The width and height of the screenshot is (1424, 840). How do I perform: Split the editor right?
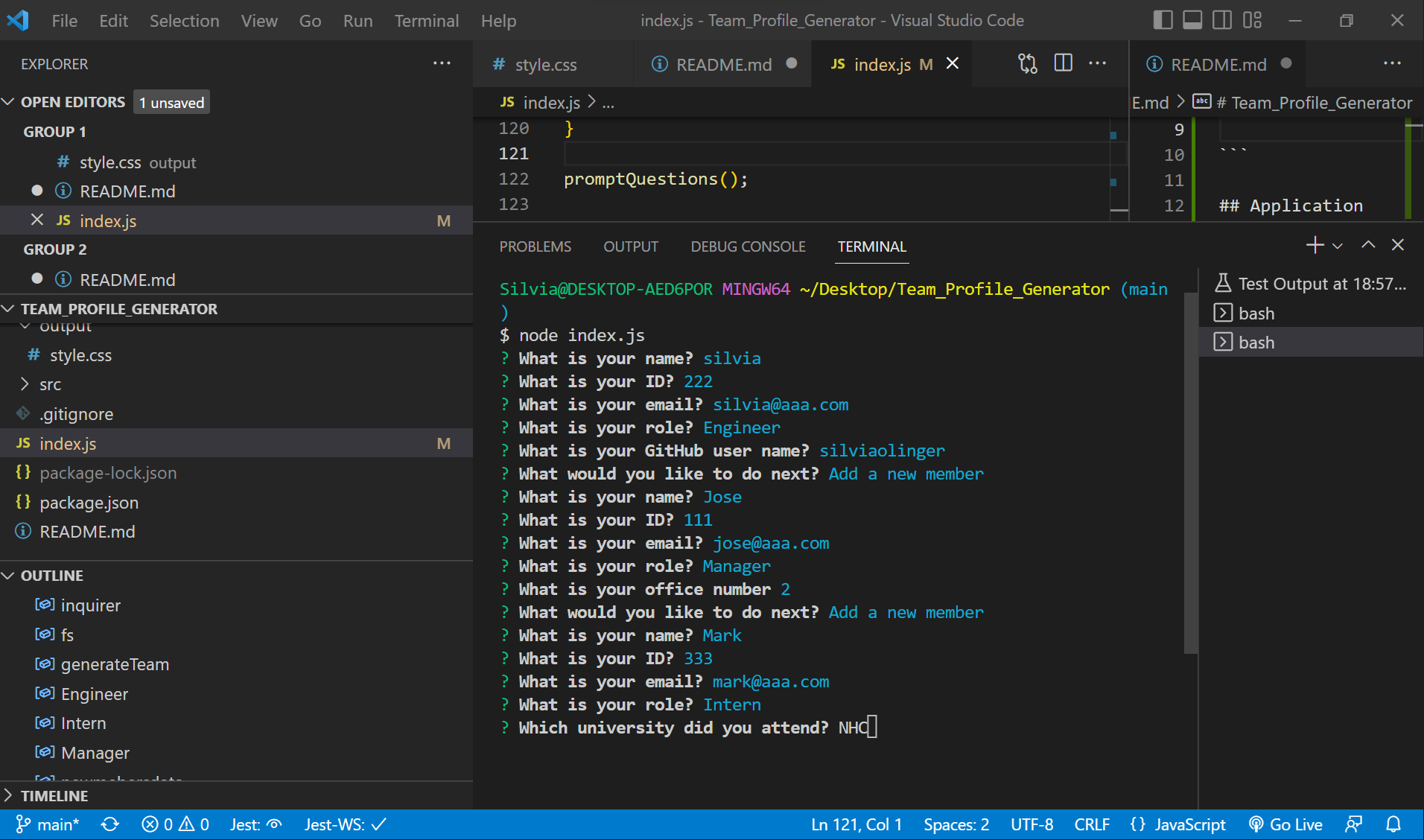pyautogui.click(x=1064, y=63)
